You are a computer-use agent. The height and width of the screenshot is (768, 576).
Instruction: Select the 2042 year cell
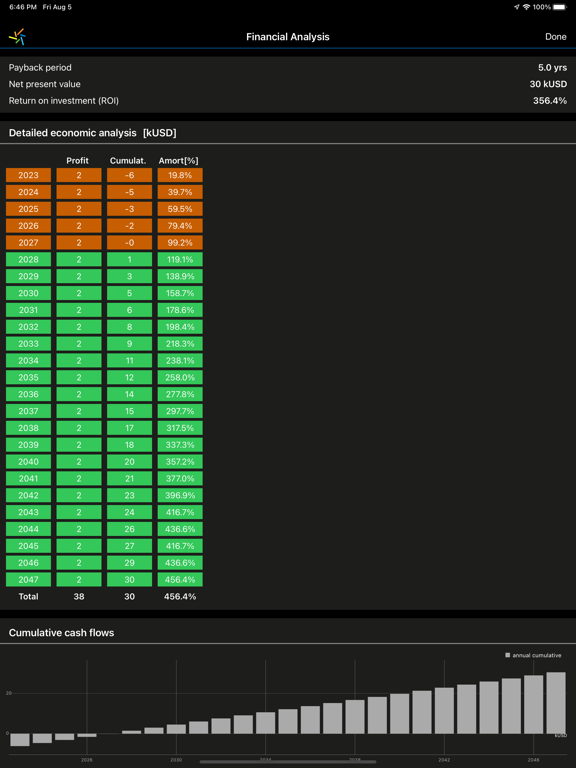point(28,495)
